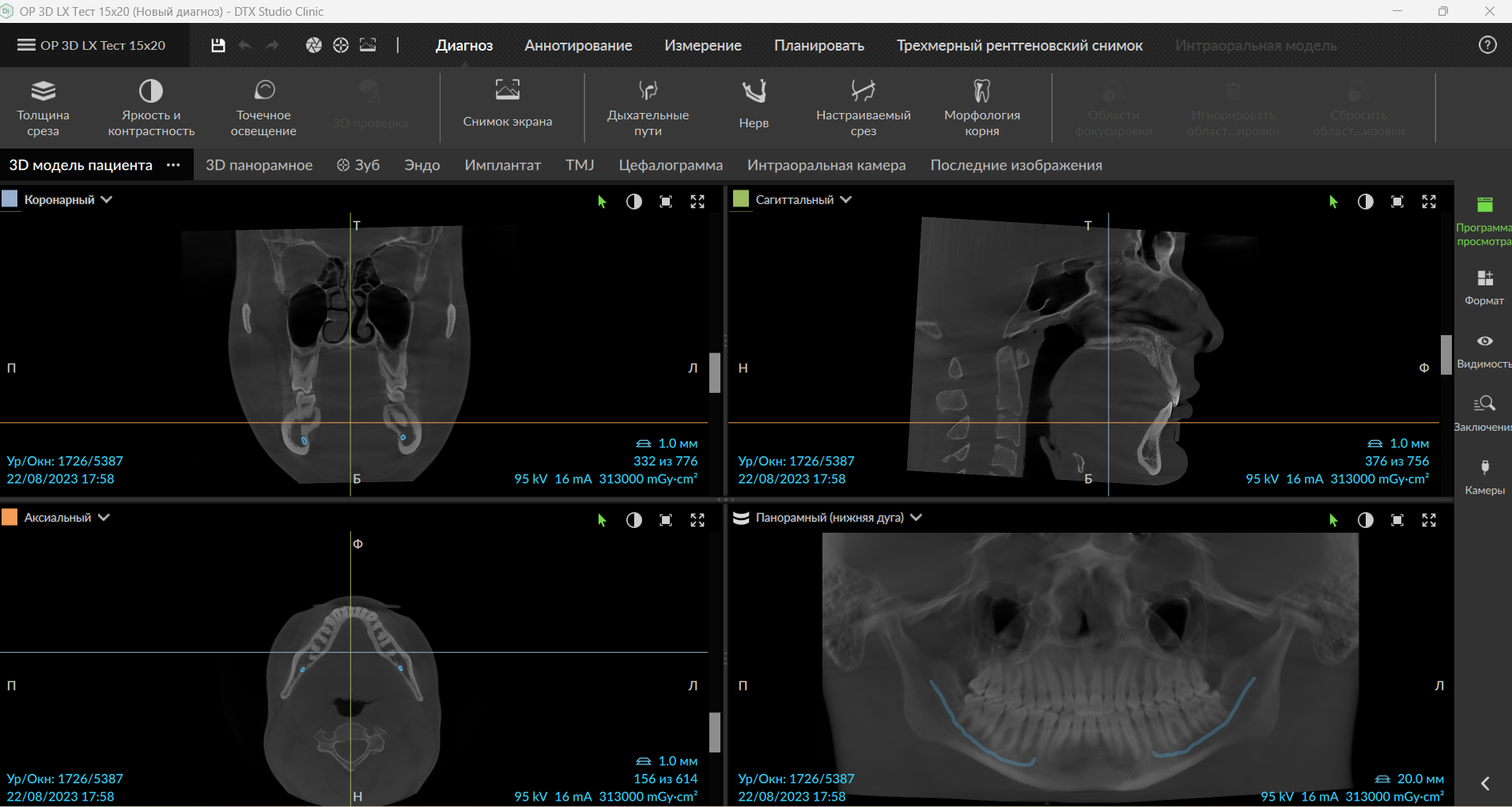Toggle contrast icon in the Coronal view
Screen dimensions: 1512x807
[633, 202]
